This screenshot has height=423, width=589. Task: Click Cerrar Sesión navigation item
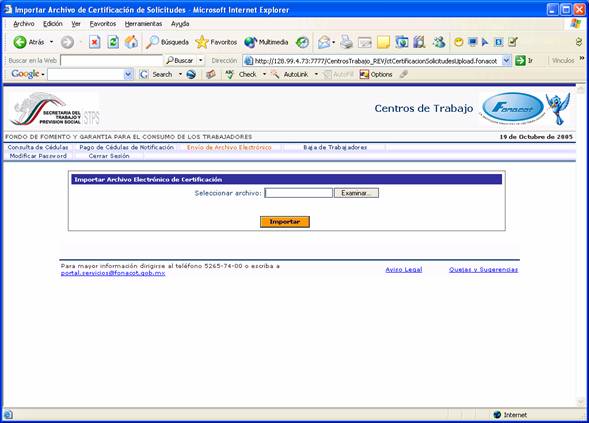point(109,156)
